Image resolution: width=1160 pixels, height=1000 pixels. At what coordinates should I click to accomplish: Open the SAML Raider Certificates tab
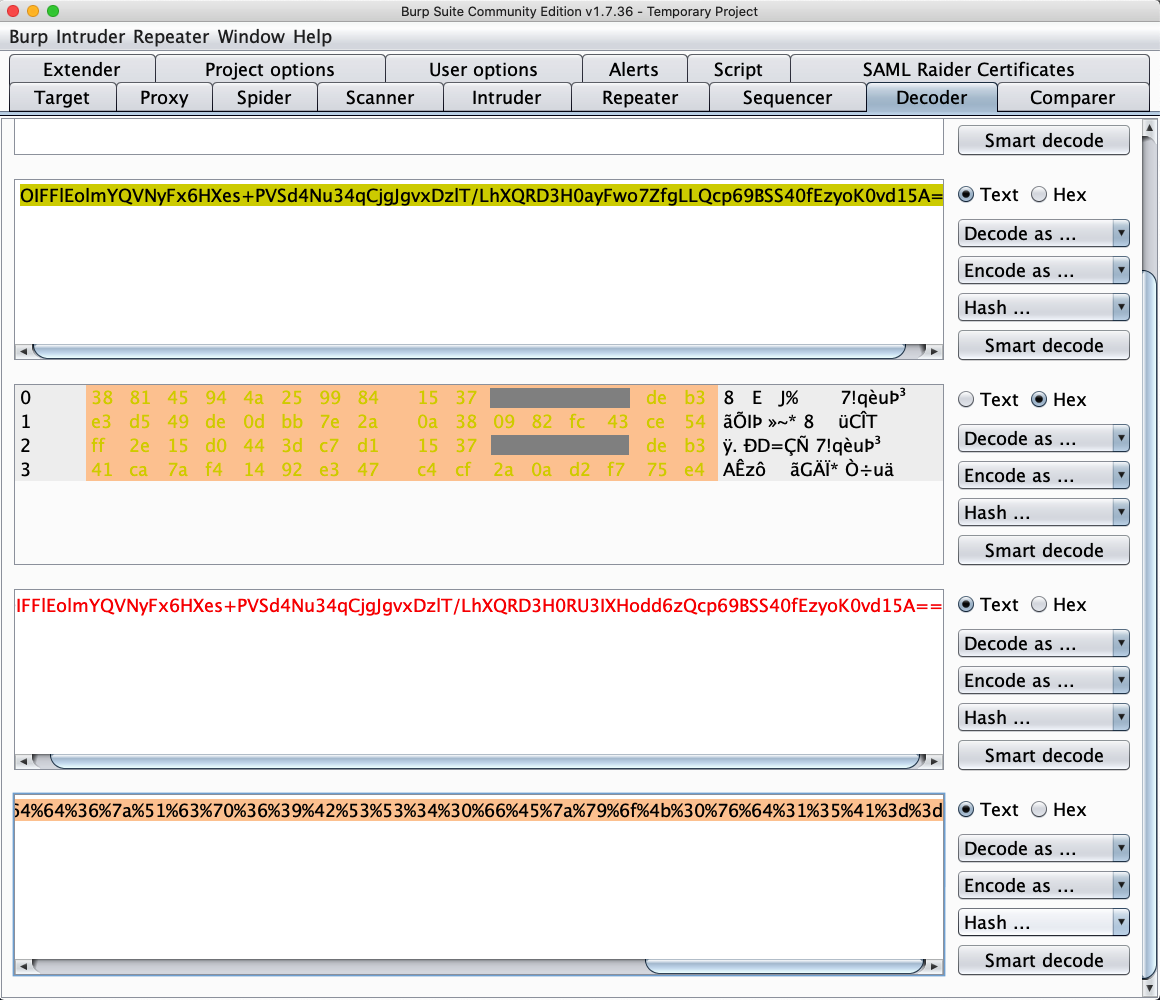point(968,70)
